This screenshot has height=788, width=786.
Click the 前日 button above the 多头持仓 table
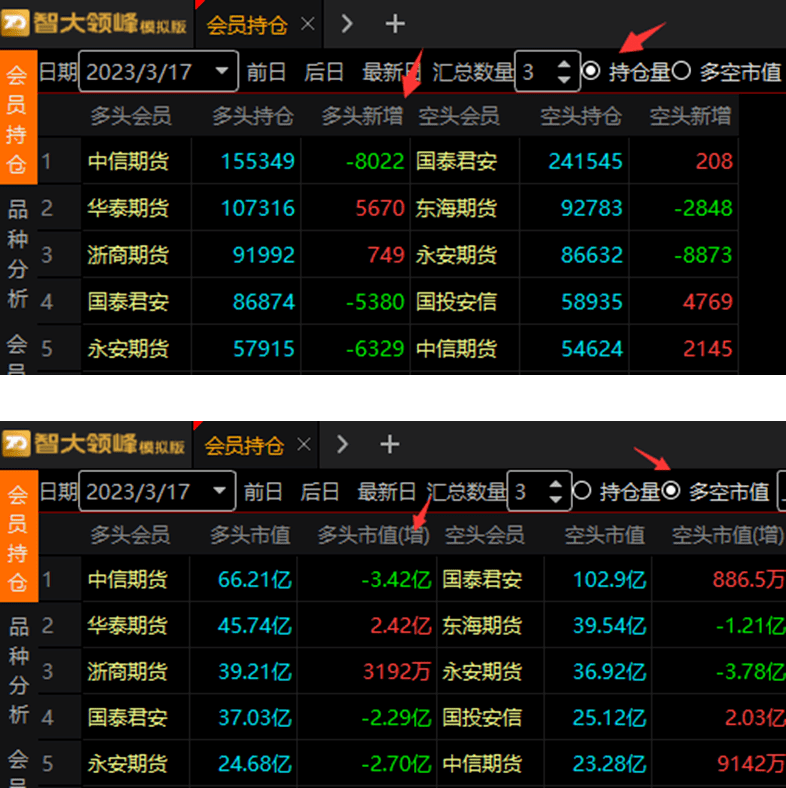click(266, 72)
